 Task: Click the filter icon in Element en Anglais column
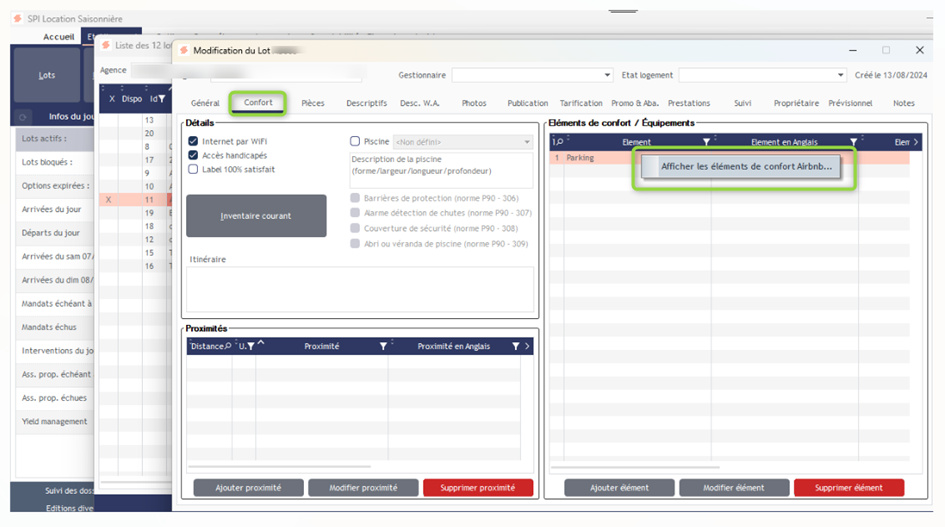[x=853, y=143]
